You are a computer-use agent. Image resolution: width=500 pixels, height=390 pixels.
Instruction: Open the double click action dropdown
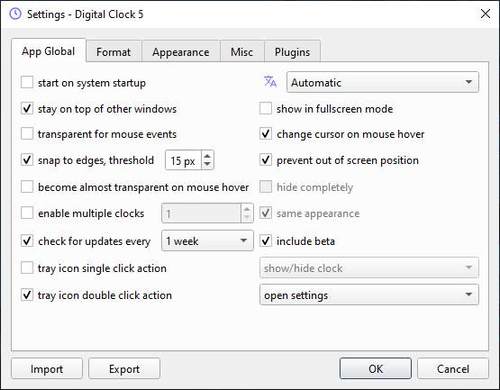pos(369,295)
